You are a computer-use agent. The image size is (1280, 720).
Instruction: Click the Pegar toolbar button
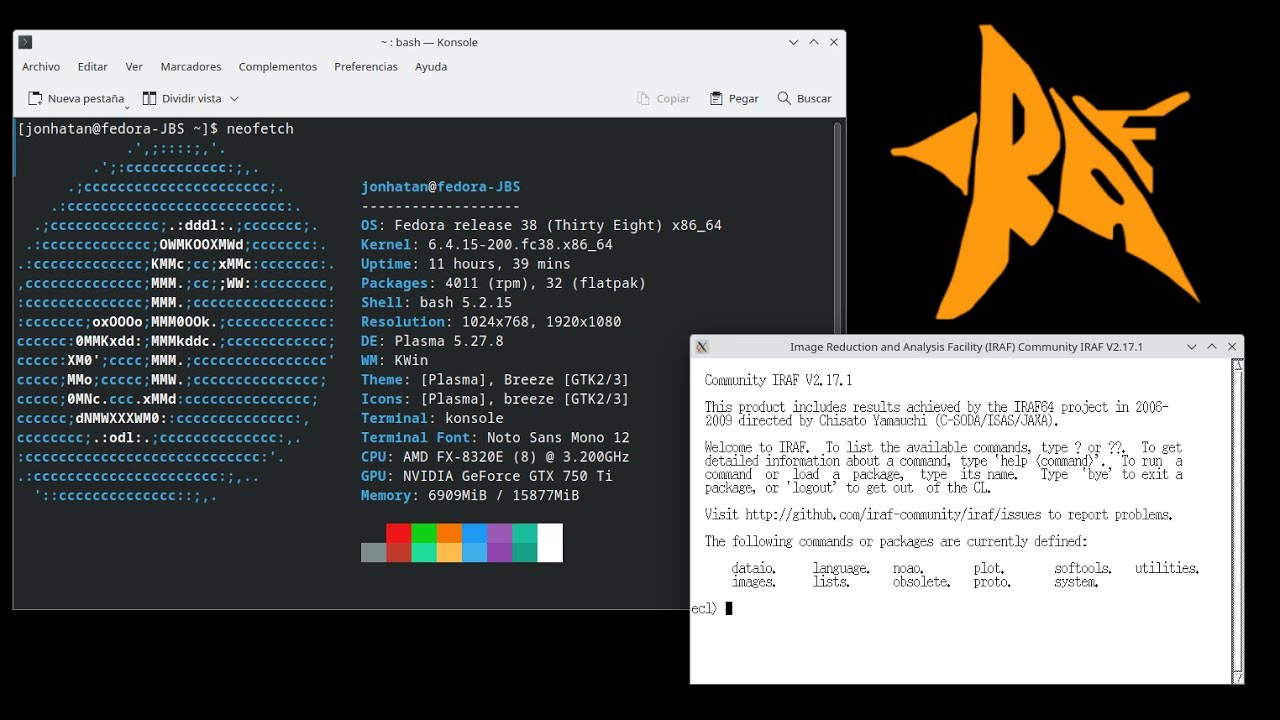click(734, 99)
